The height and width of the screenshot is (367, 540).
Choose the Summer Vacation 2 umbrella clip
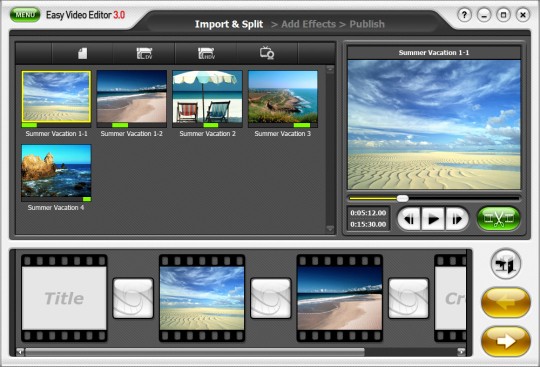point(207,97)
